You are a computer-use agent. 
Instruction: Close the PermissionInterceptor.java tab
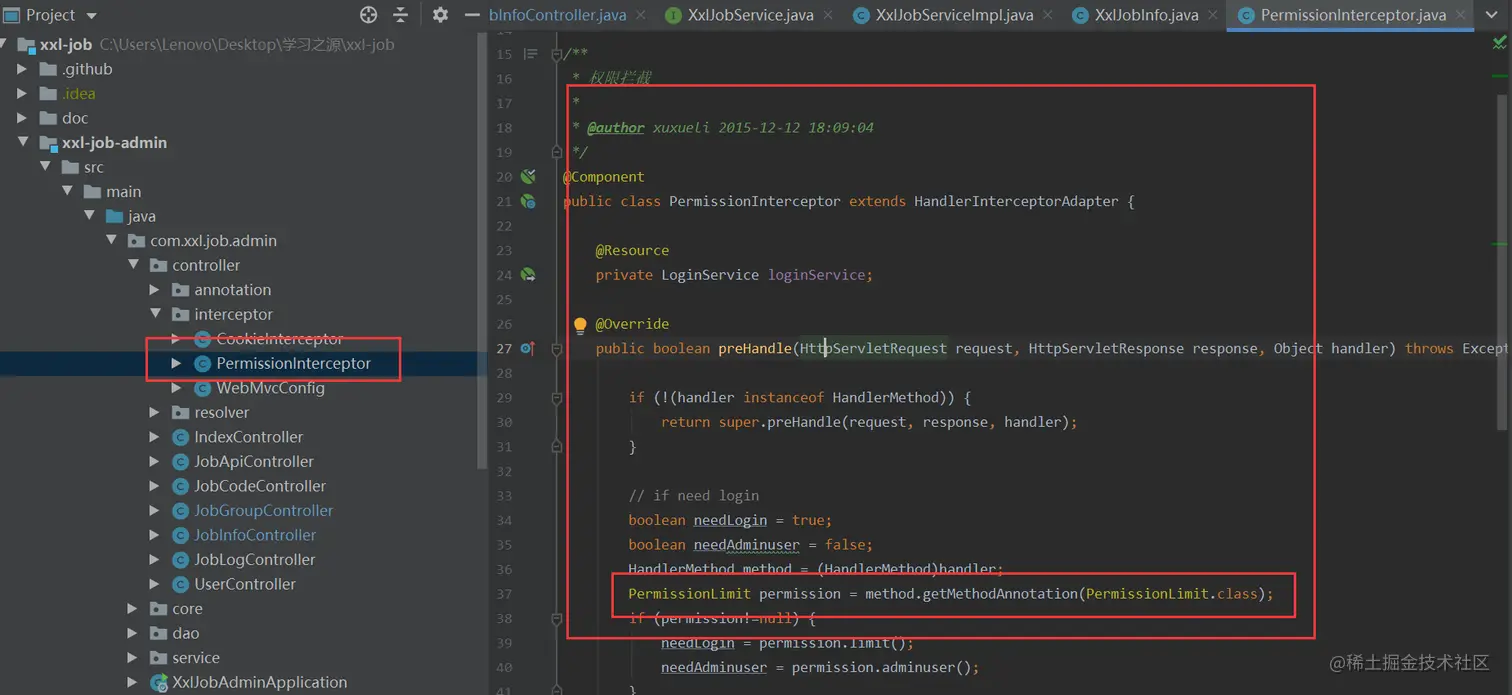click(x=1461, y=15)
